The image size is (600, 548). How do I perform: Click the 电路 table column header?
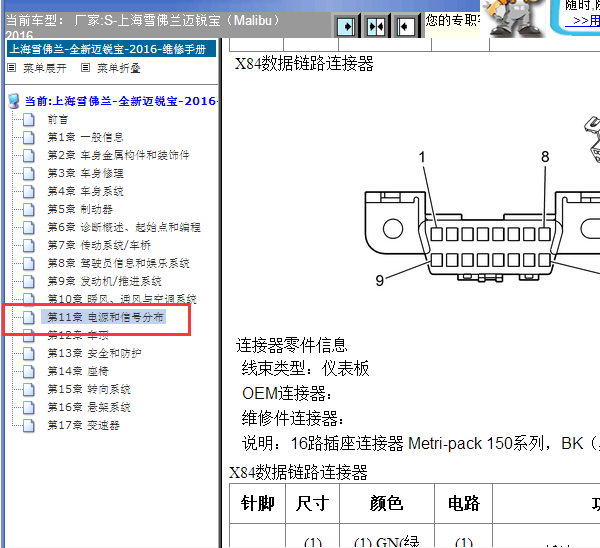point(464,503)
